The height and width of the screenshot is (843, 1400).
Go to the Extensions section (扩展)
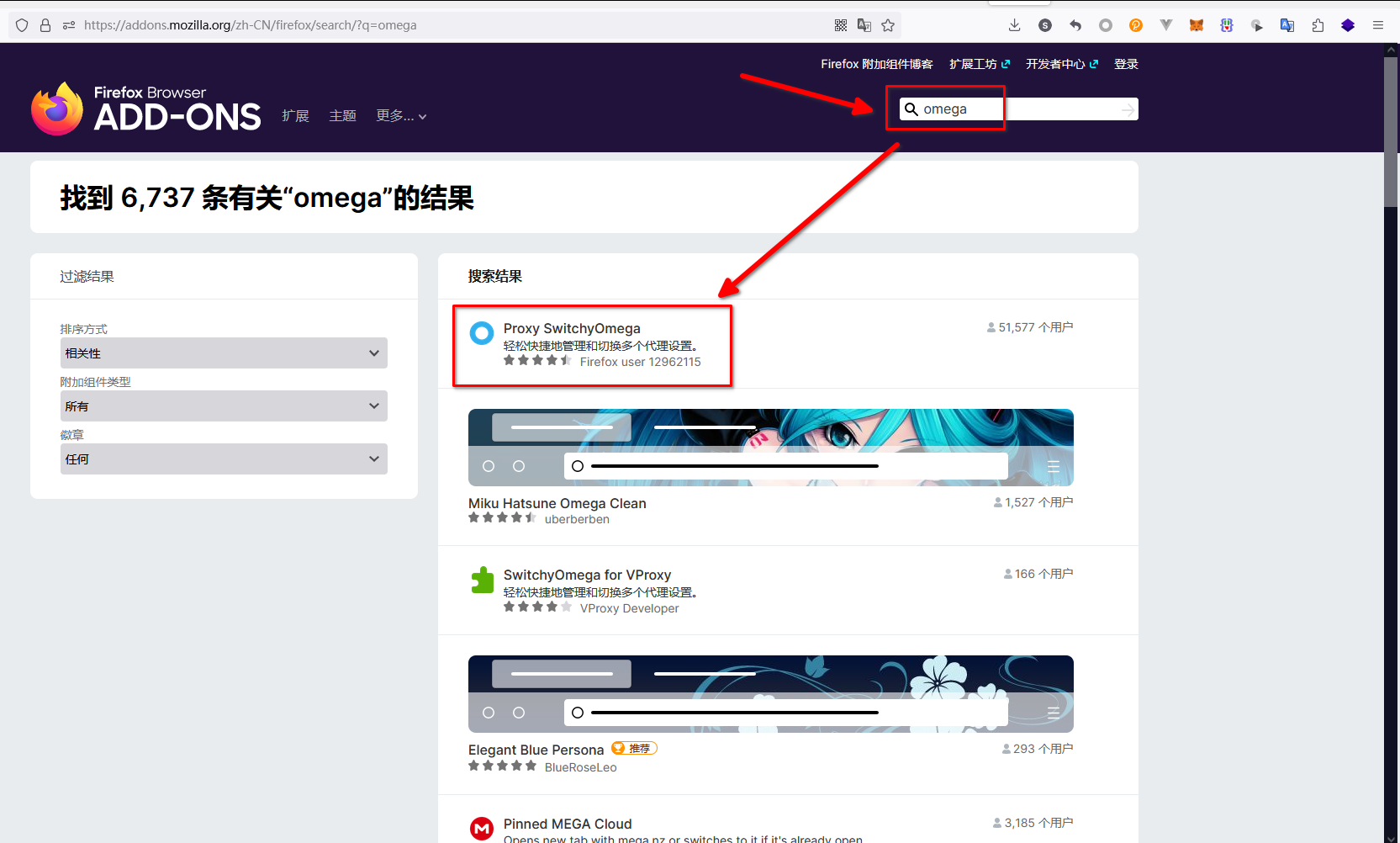295,116
